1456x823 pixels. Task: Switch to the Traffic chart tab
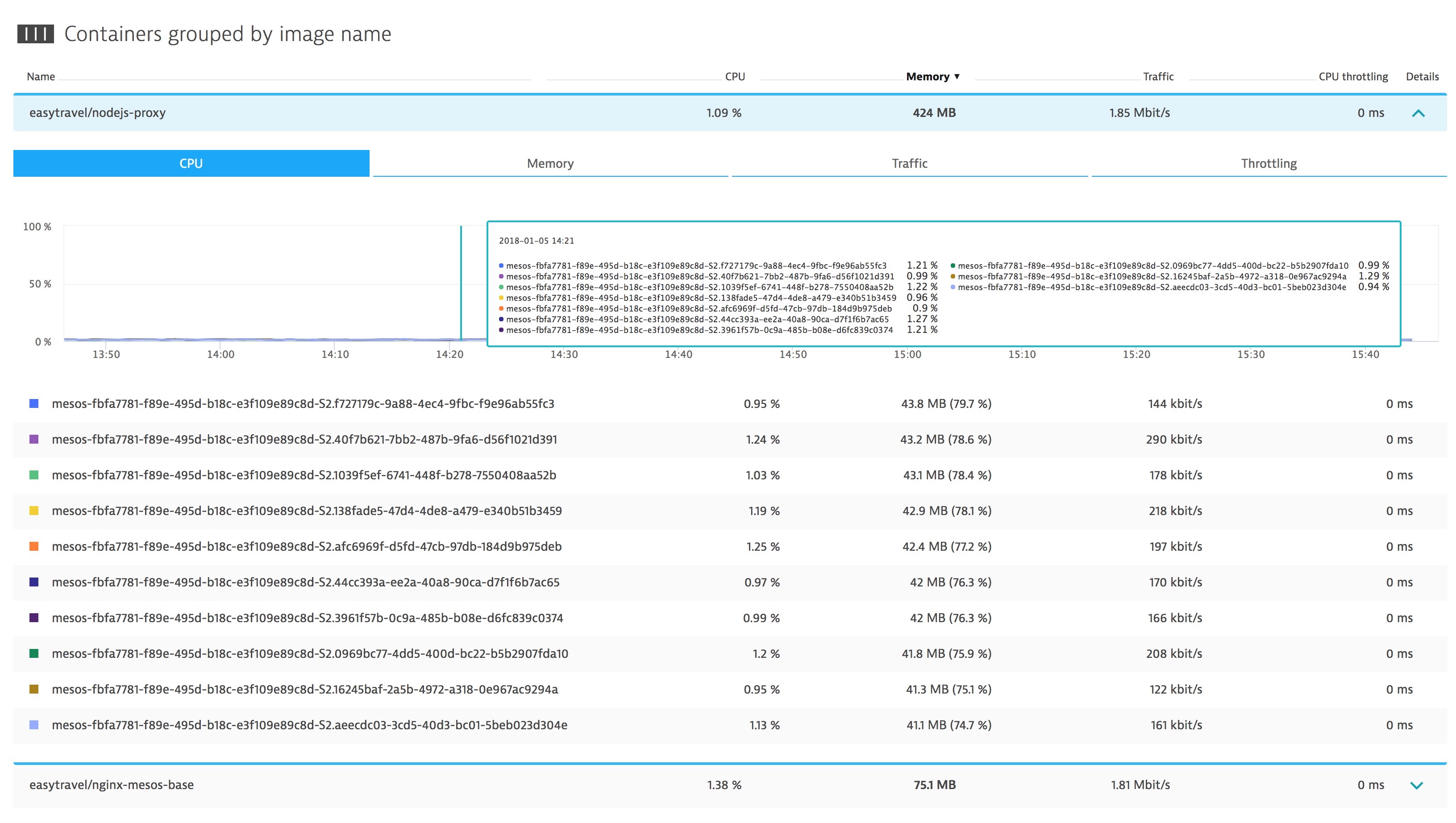909,163
